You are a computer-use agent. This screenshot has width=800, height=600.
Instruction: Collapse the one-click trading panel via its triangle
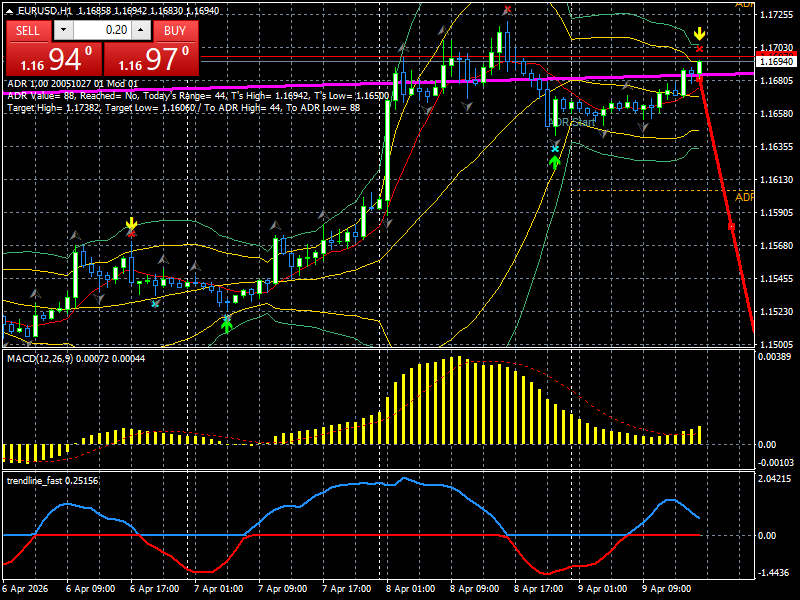tap(8, 13)
